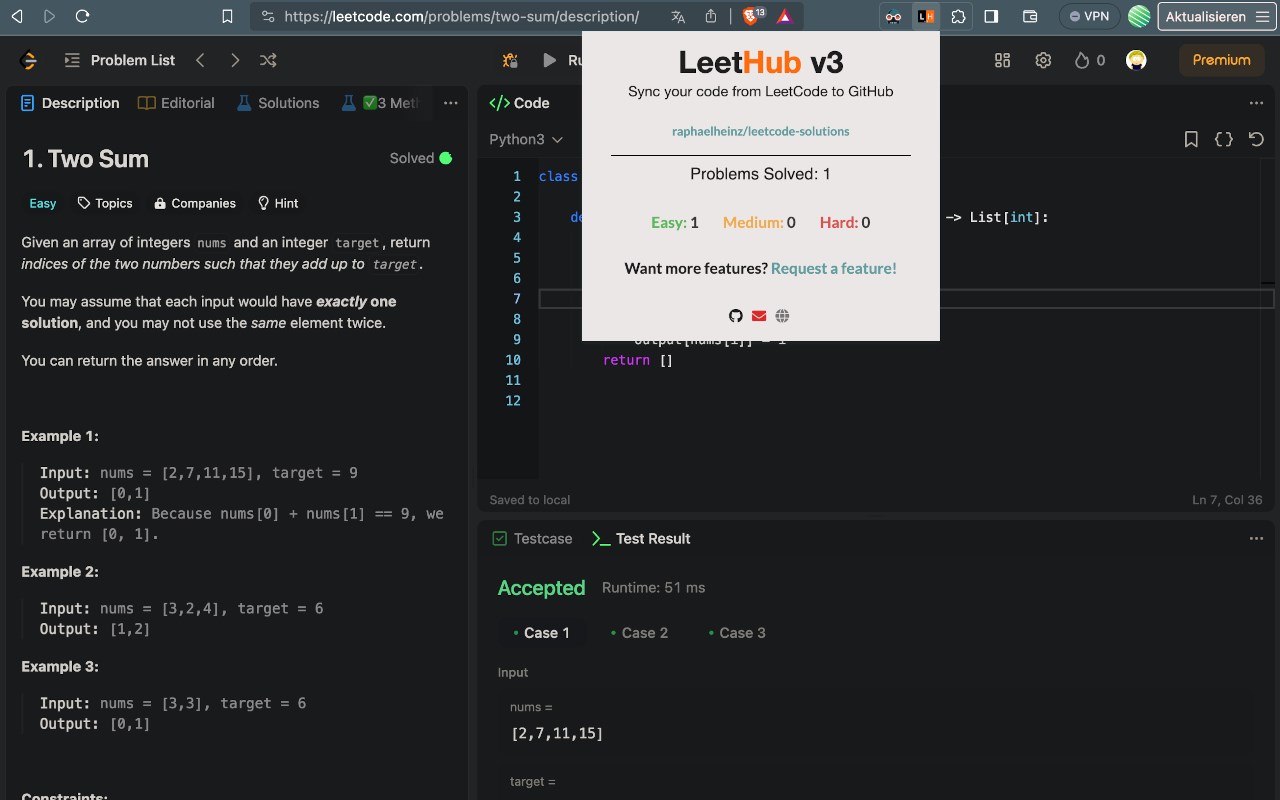Click the shuffle random problem icon
This screenshot has height=800, width=1280.
(x=268, y=60)
